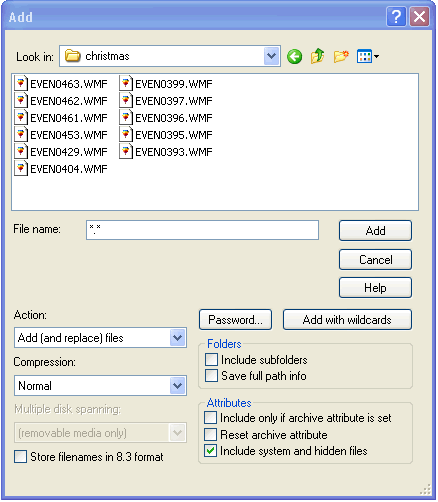Uncheck Include system and hidden files
The width and height of the screenshot is (438, 502).
pyautogui.click(x=211, y=451)
